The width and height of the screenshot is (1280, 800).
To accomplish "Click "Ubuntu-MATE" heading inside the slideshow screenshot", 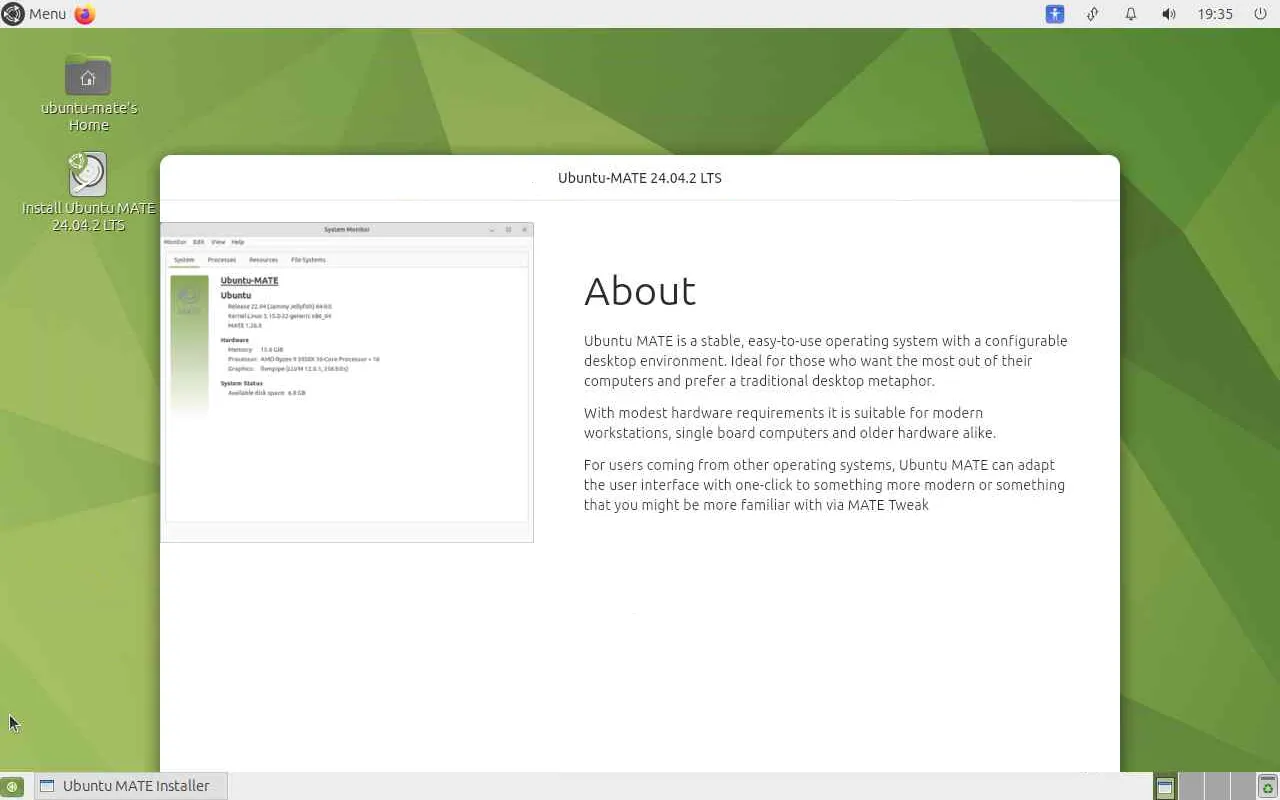I will coord(249,281).
